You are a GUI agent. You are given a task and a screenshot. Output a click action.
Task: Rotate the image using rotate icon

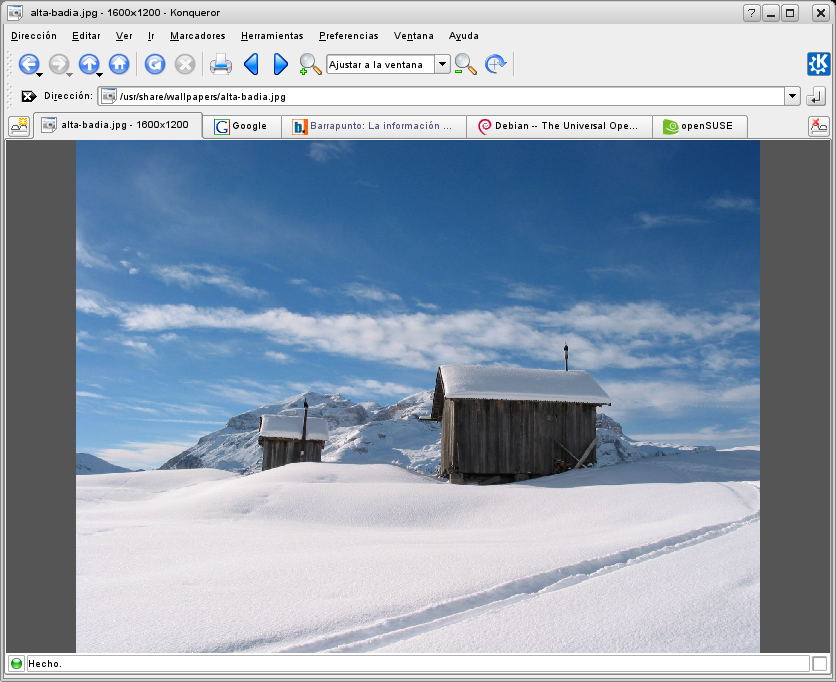point(495,65)
